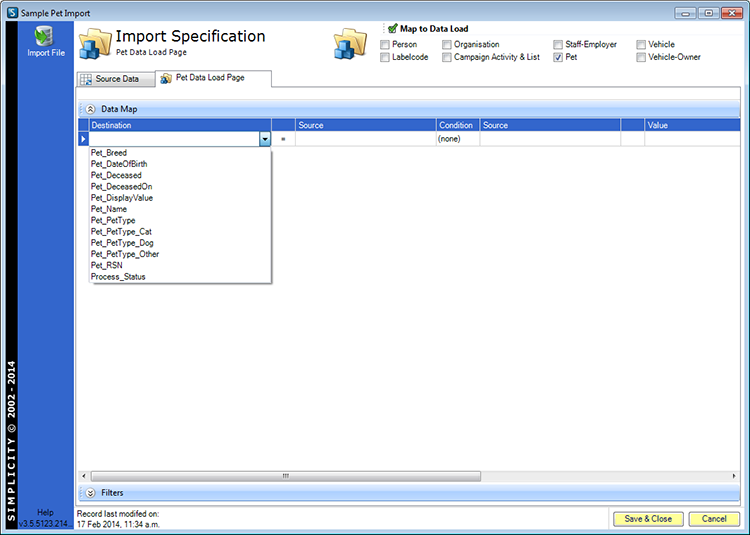Choose Pet_DeceasedOn from the list
This screenshot has height=535, width=750.
pyautogui.click(x=180, y=186)
